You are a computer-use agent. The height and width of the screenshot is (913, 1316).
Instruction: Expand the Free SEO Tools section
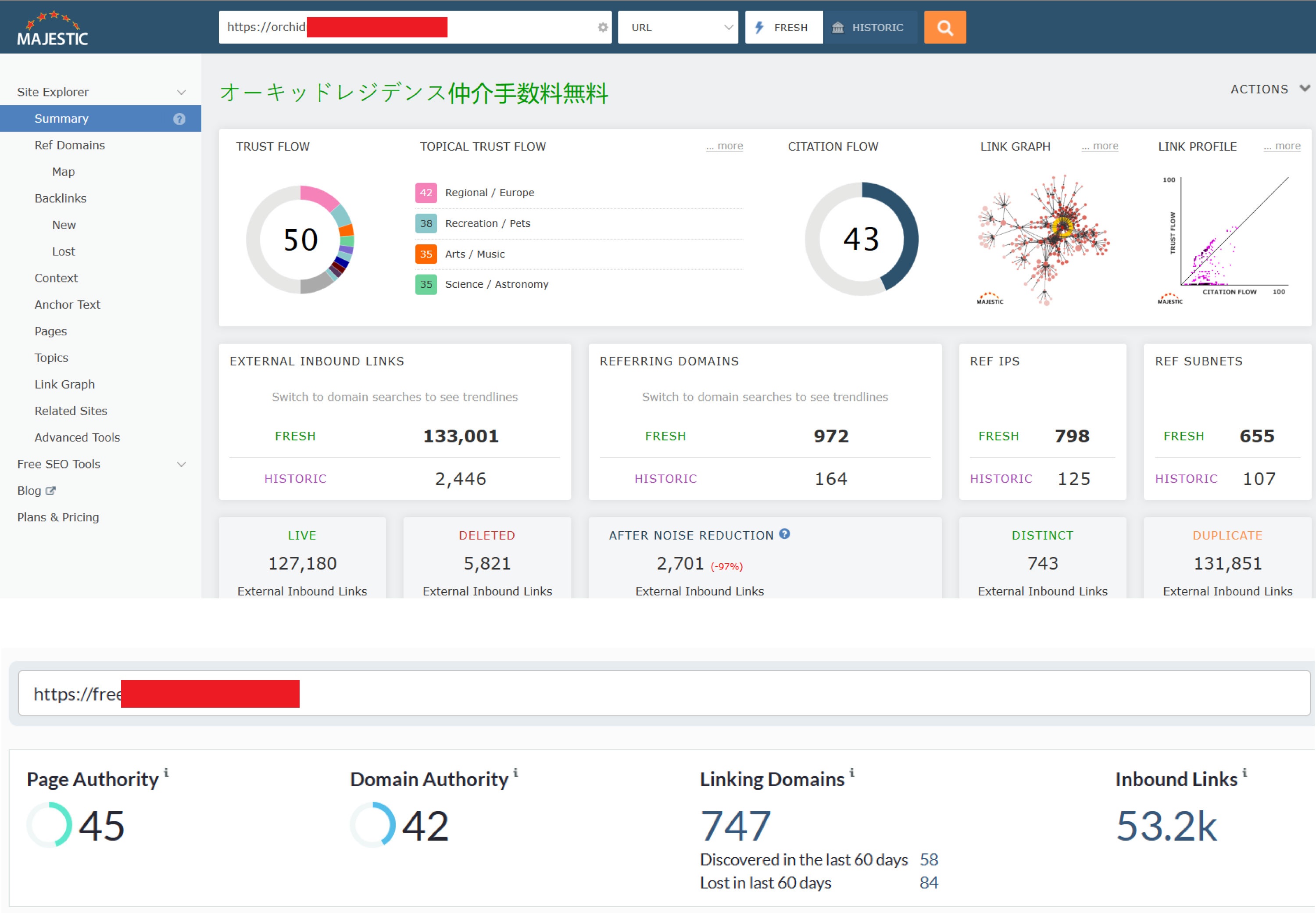tap(59, 464)
